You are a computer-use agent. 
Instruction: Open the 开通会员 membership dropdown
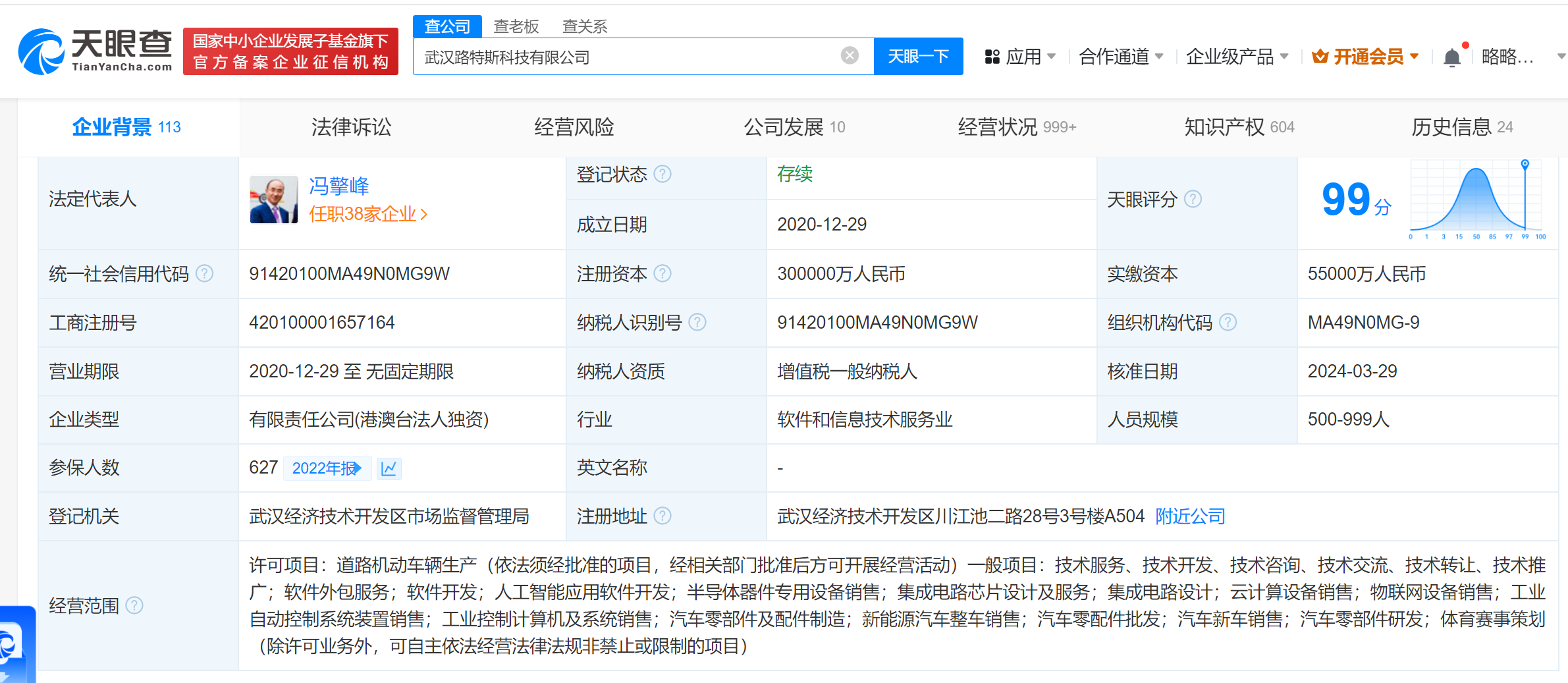(1365, 57)
